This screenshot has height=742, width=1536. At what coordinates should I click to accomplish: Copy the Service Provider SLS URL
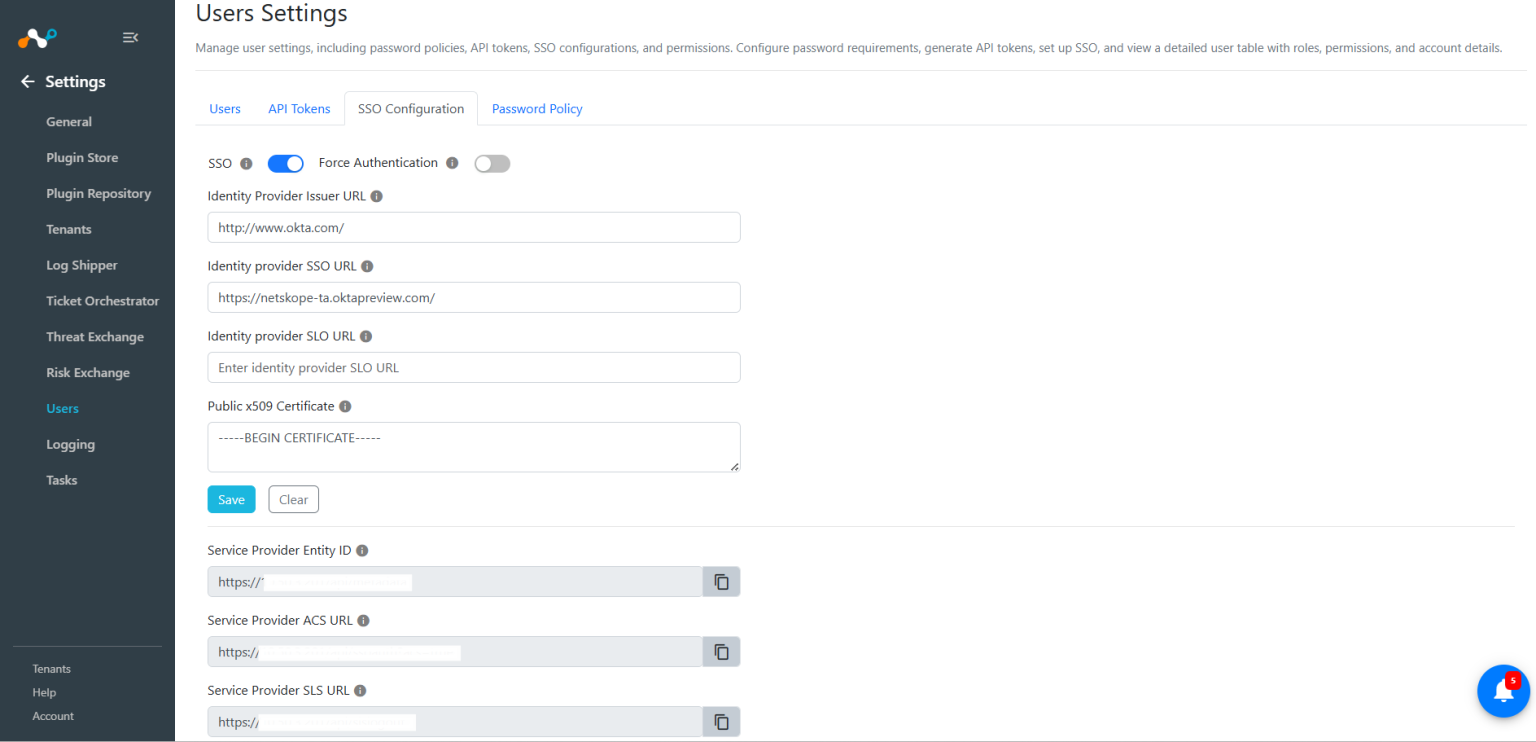coord(721,721)
